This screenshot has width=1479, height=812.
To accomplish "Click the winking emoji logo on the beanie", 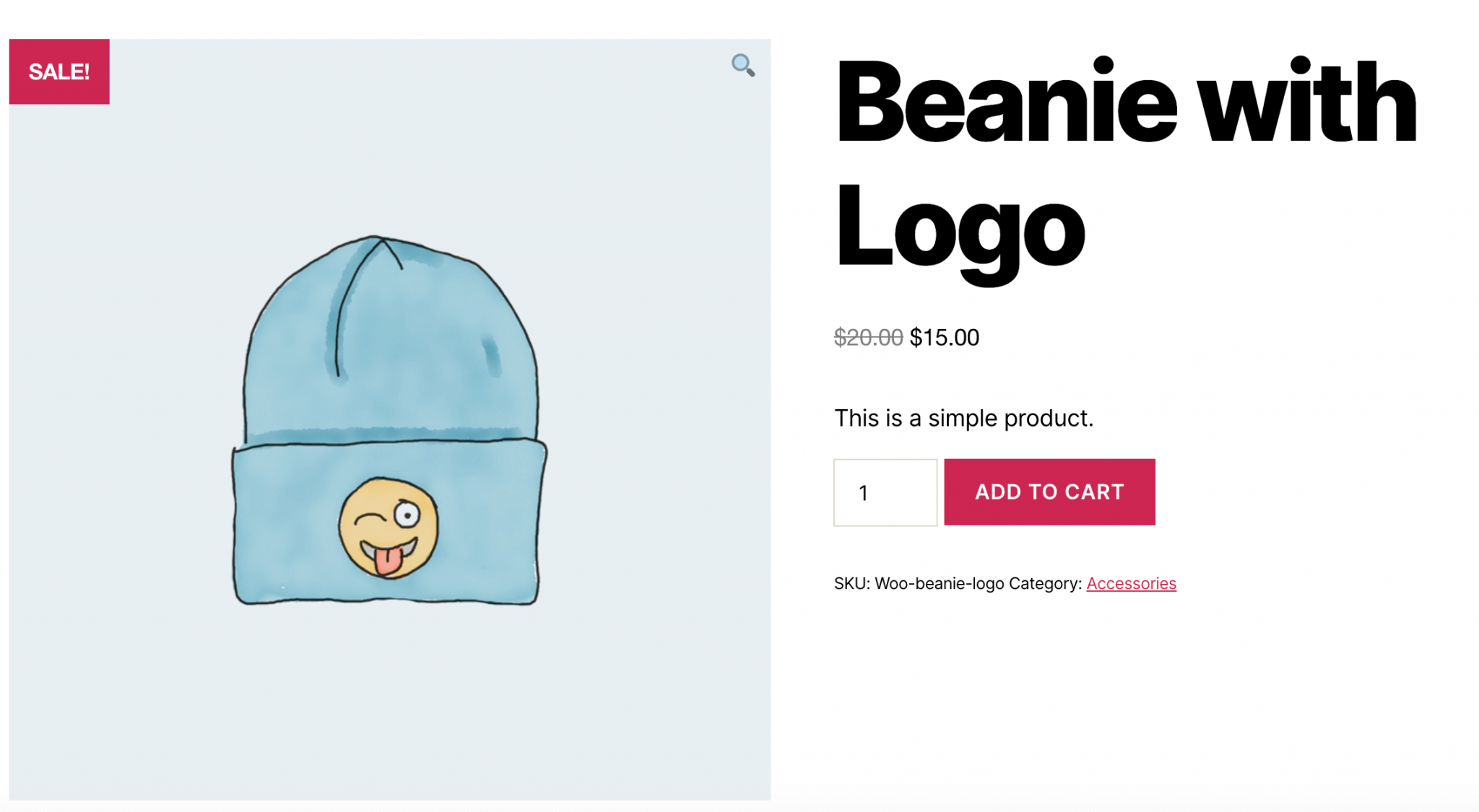I will [389, 528].
